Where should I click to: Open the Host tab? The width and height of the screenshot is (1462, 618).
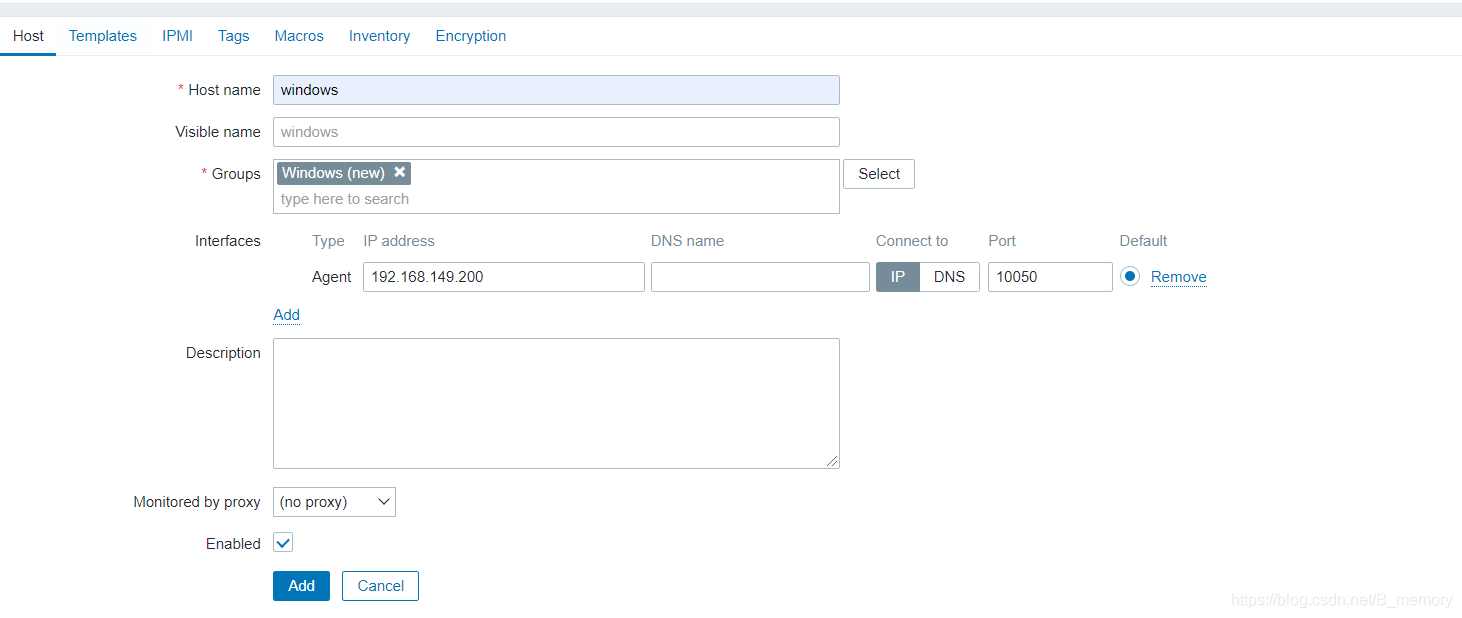click(x=28, y=36)
